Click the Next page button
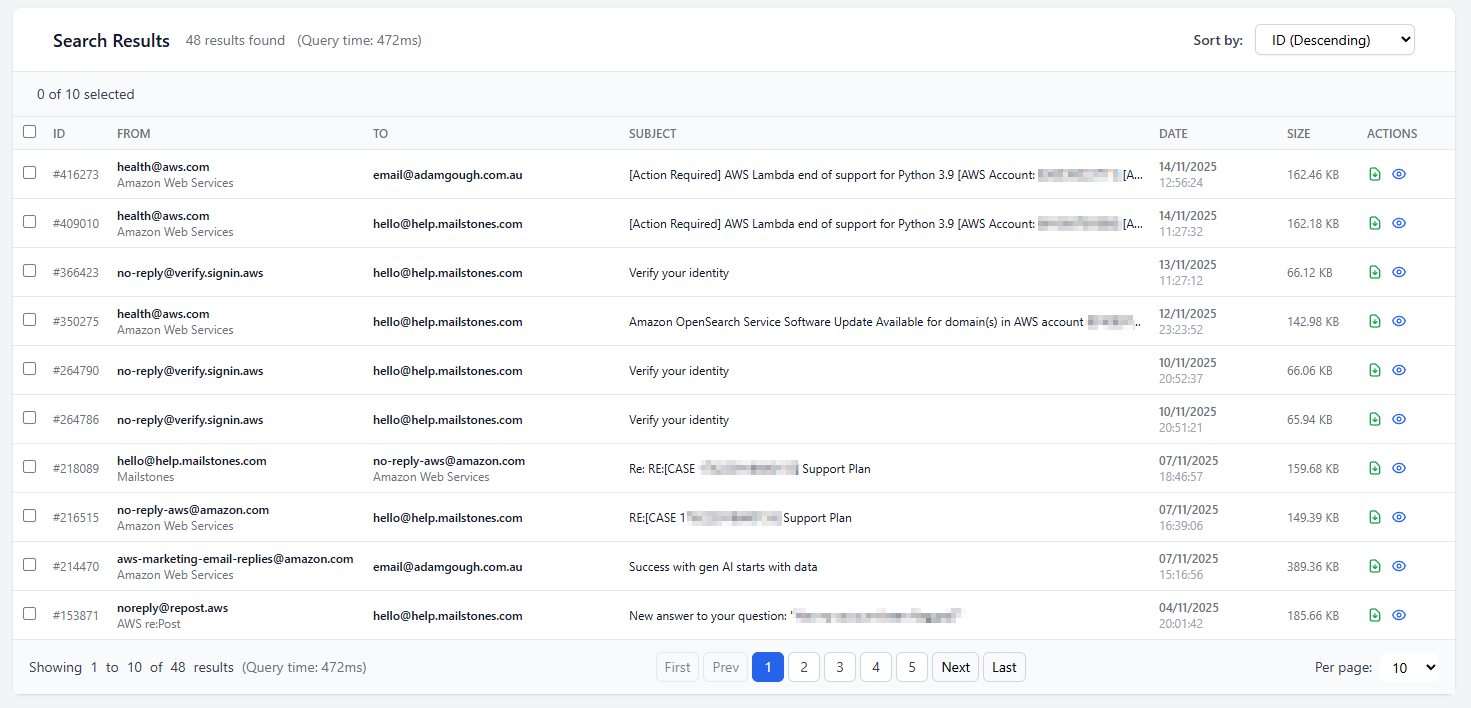The width and height of the screenshot is (1471, 708). click(955, 667)
